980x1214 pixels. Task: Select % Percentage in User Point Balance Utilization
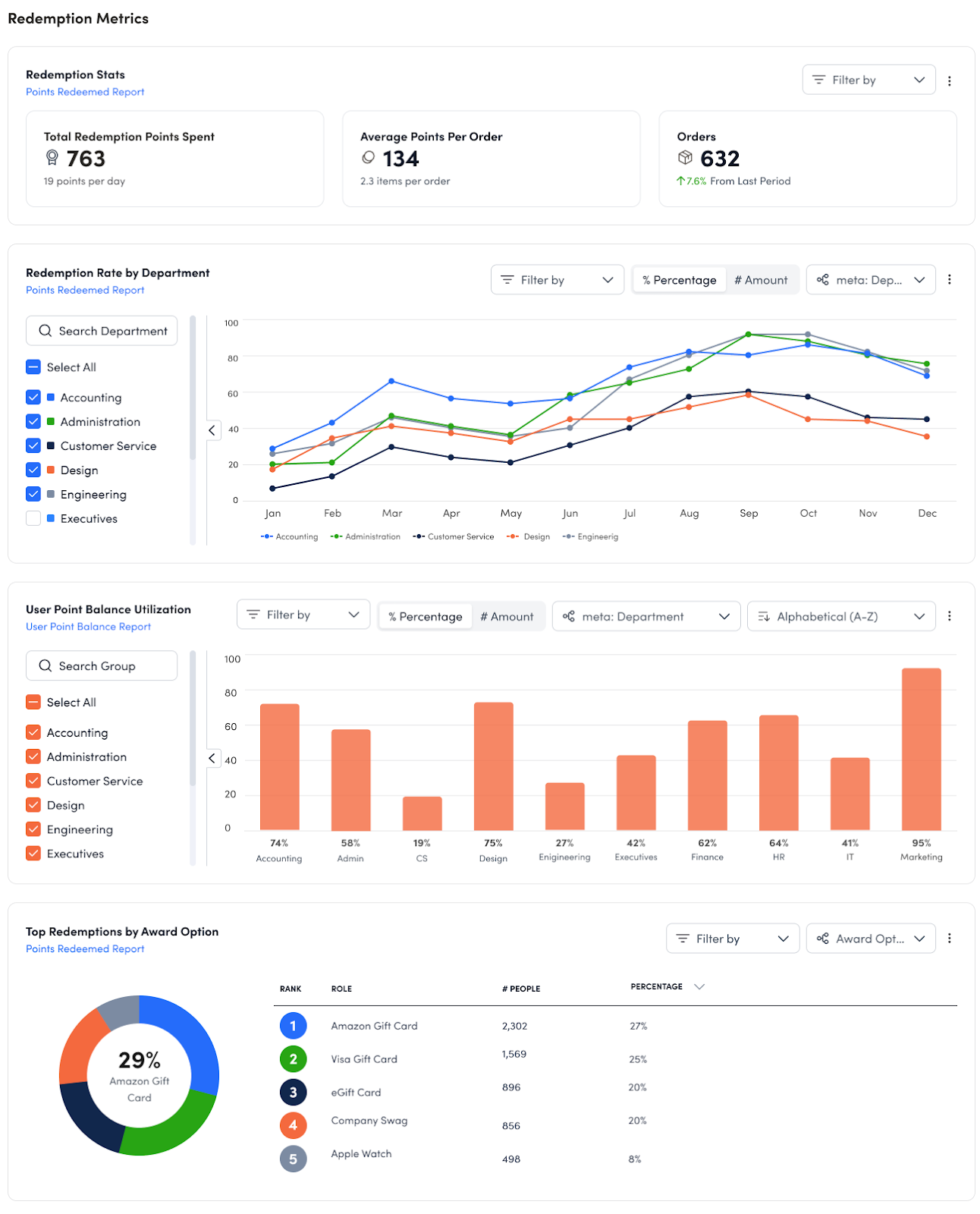pyautogui.click(x=426, y=616)
